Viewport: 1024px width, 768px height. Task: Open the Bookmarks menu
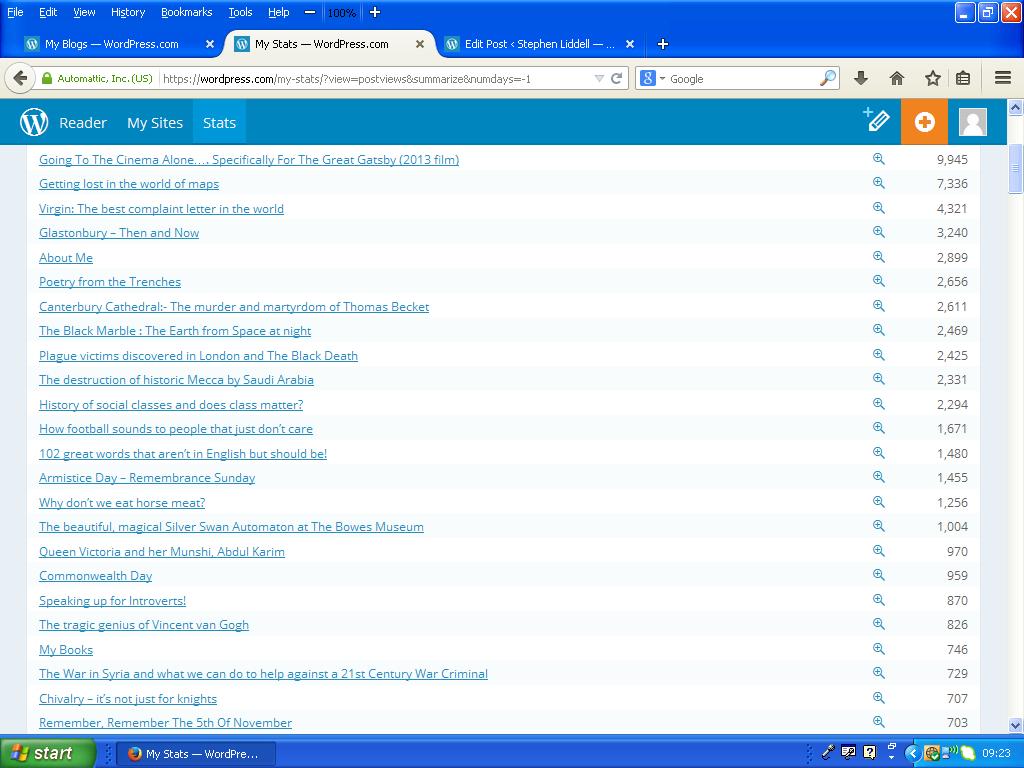pos(186,12)
